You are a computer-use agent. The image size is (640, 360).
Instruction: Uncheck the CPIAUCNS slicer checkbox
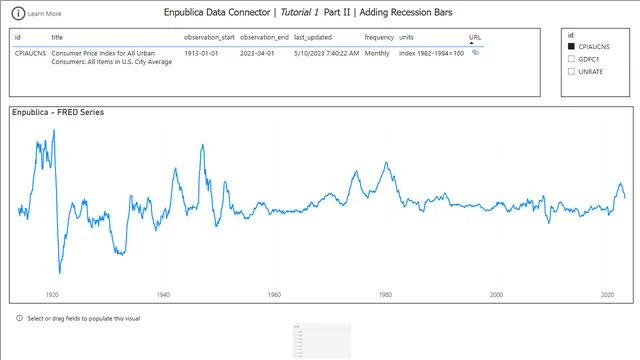click(571, 47)
